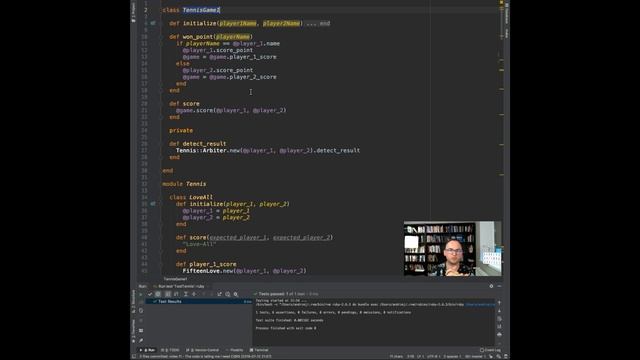Move console down with down arrow
The width and height of the screenshot is (640, 360).
[x=499, y=311]
